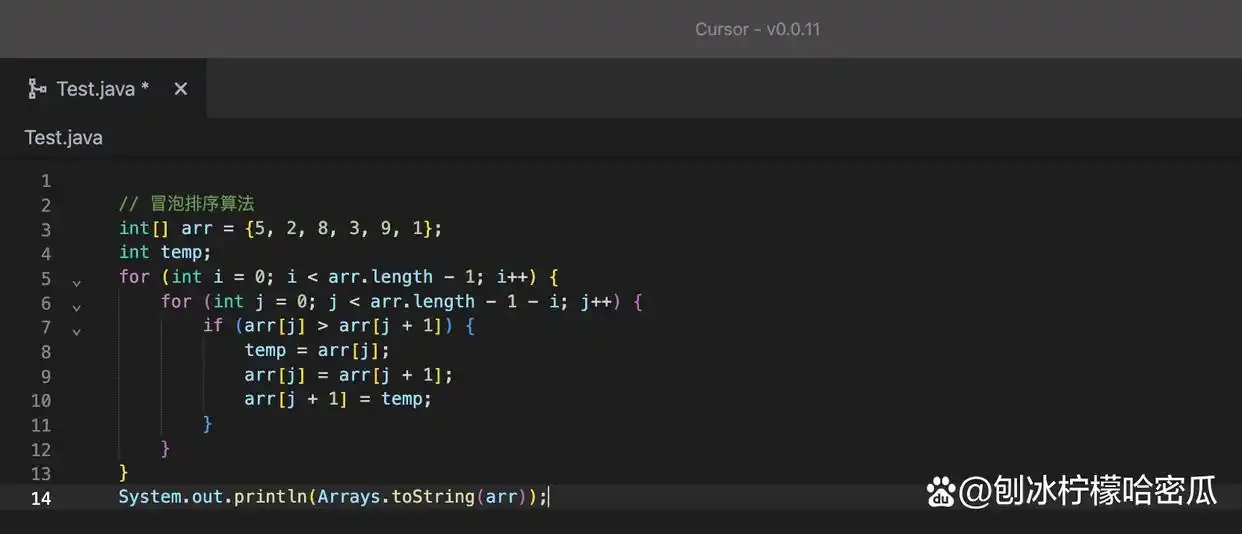Place cursor on the 冒泡排序算法 comment
The image size is (1242, 534).
pos(201,205)
